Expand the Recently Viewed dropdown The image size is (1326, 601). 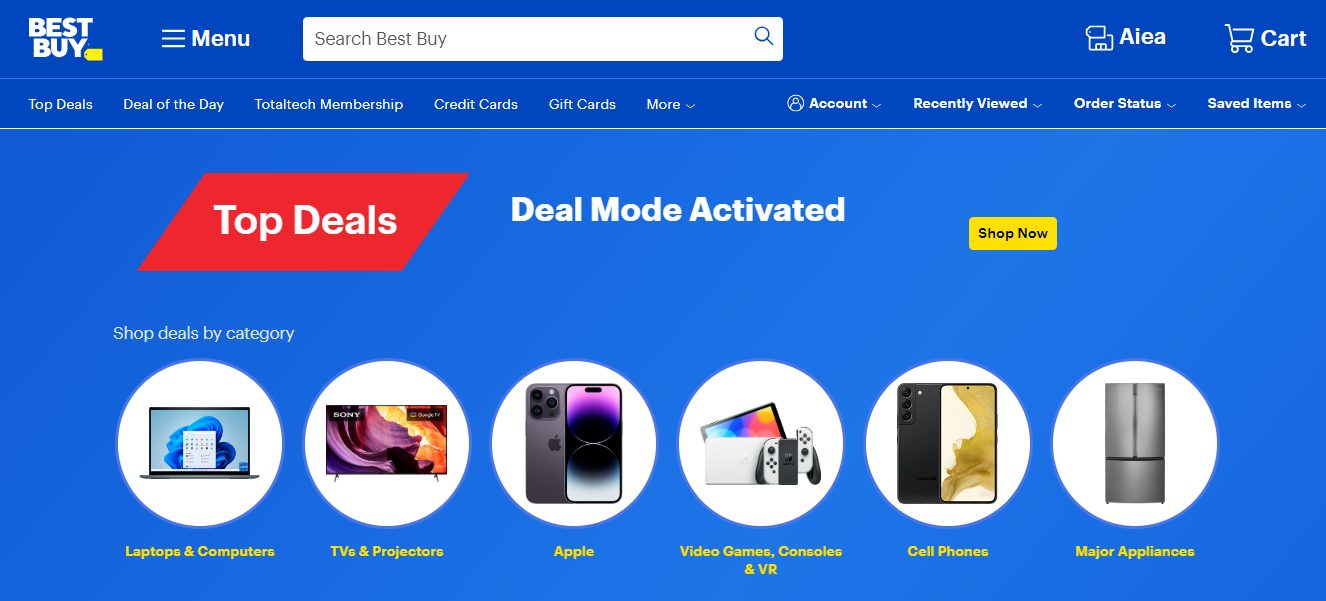[x=977, y=103]
